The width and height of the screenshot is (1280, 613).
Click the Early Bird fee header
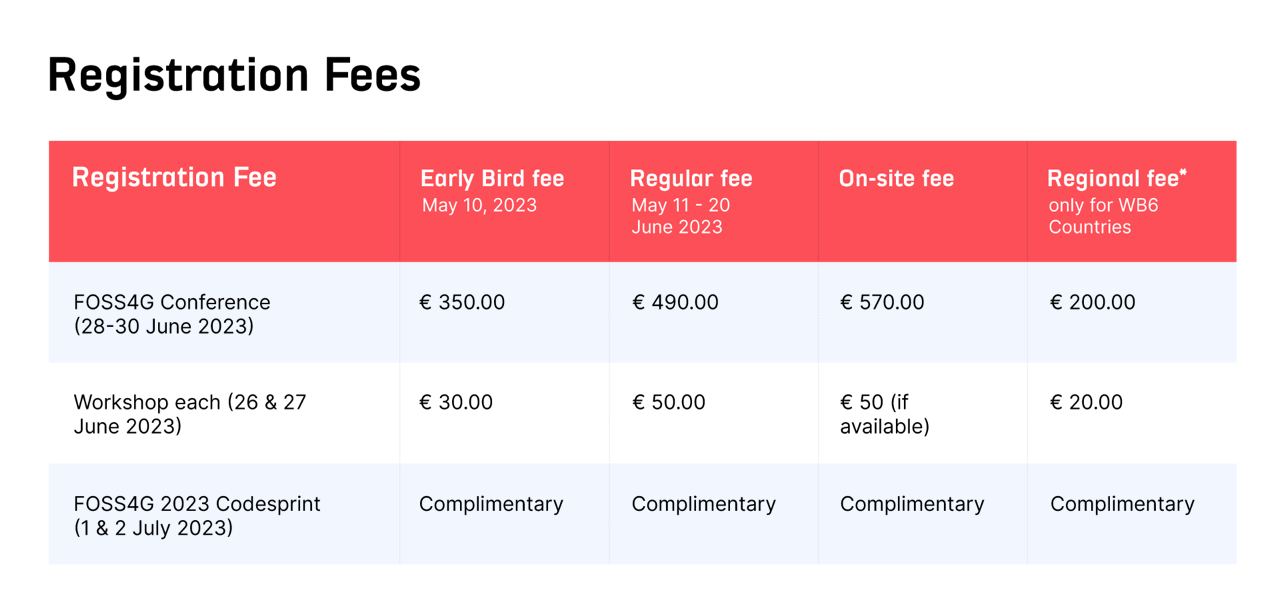pyautogui.click(x=492, y=179)
